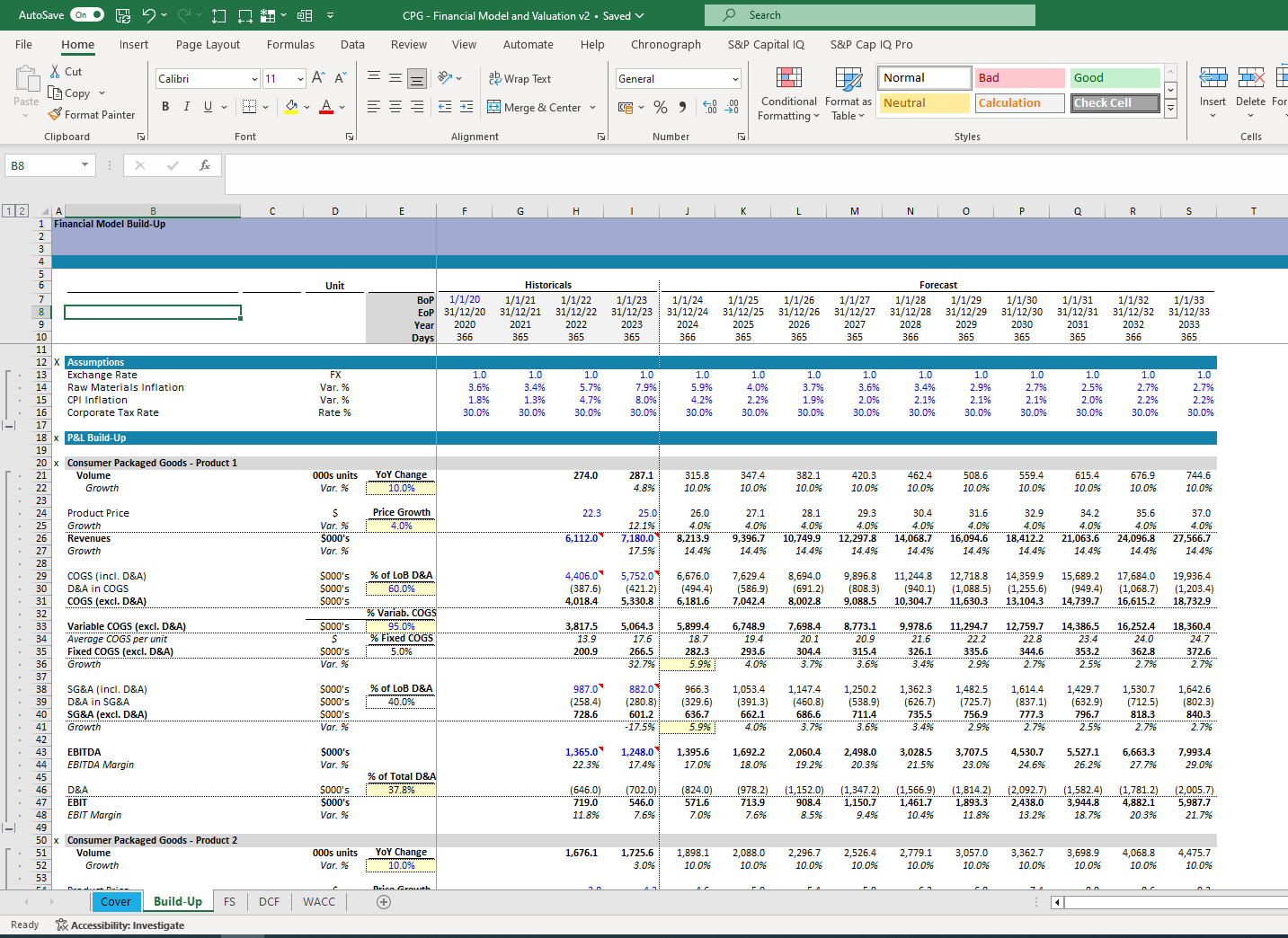1288x938 pixels.
Task: Apply Percent Style number format
Action: [x=661, y=107]
